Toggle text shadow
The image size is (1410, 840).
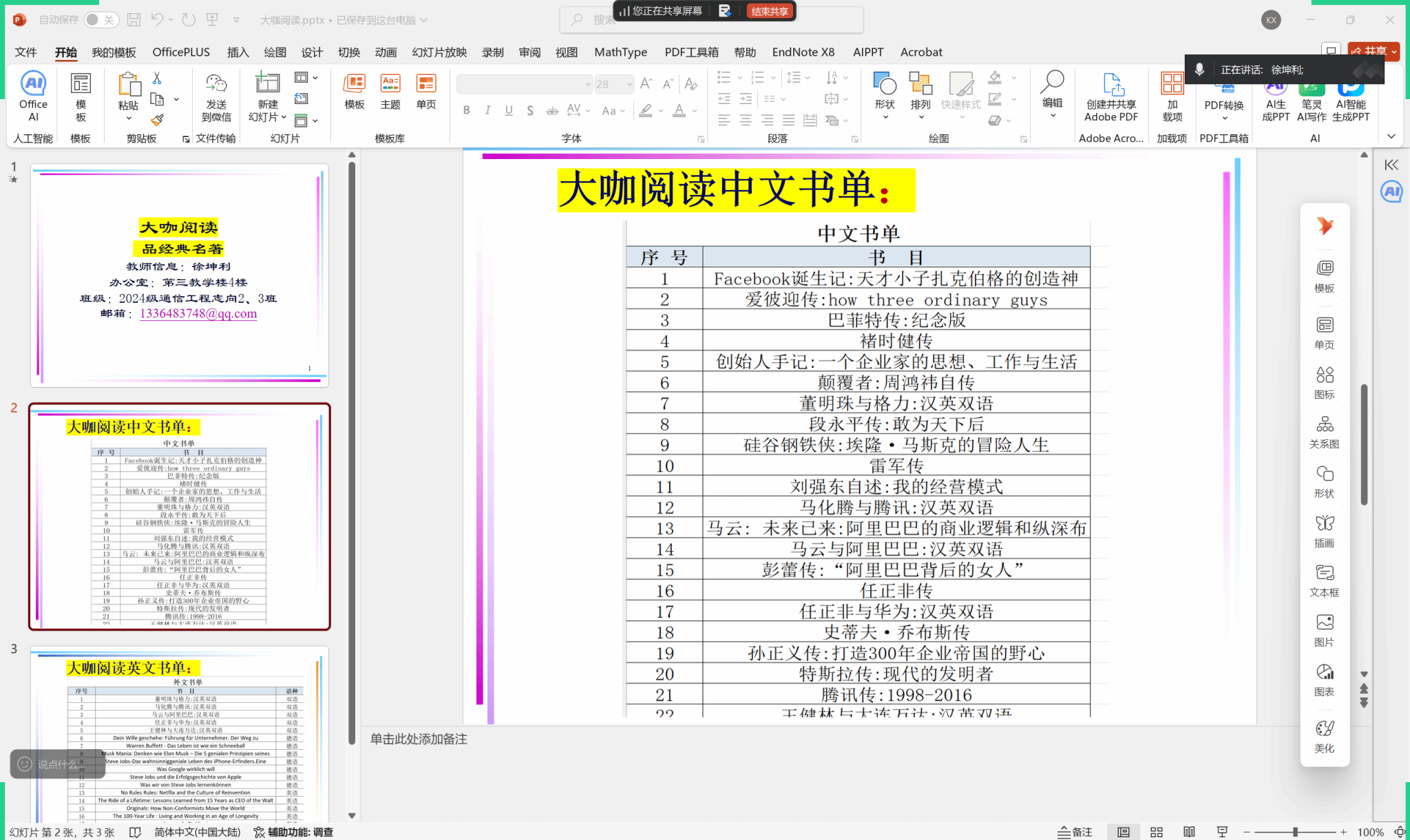[529, 110]
